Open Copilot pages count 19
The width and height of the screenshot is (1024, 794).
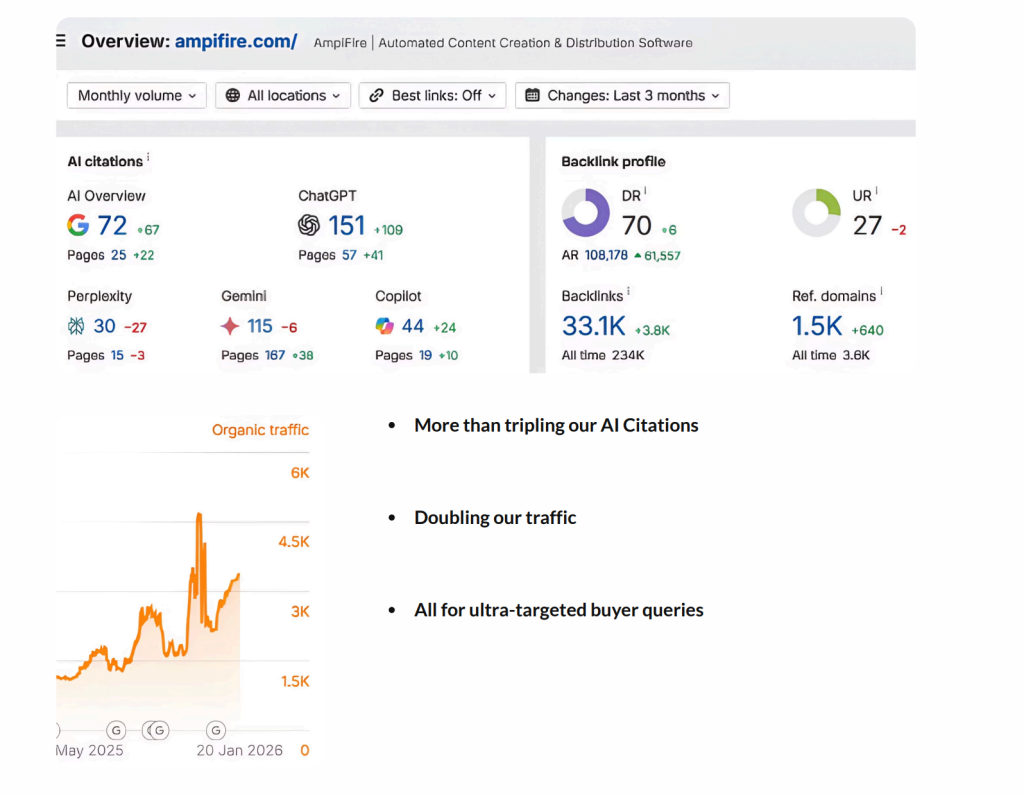[425, 355]
